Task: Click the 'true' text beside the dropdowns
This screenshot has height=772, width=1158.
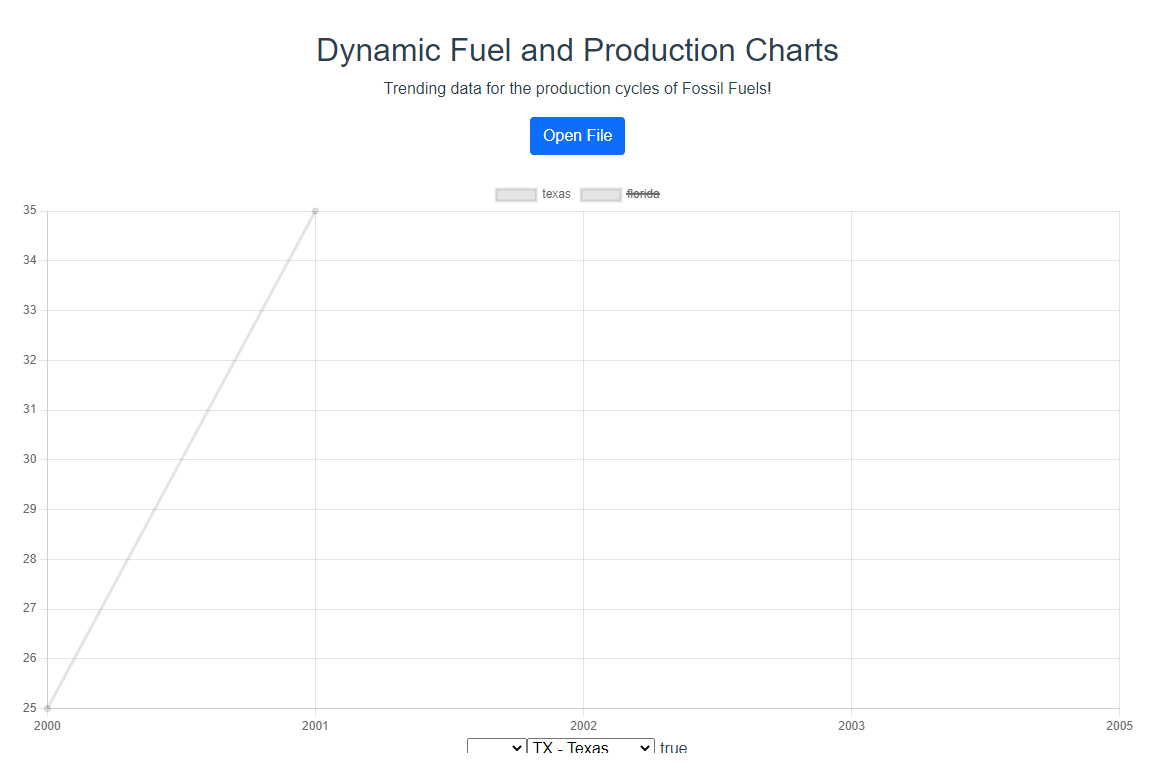Action: pos(673,748)
